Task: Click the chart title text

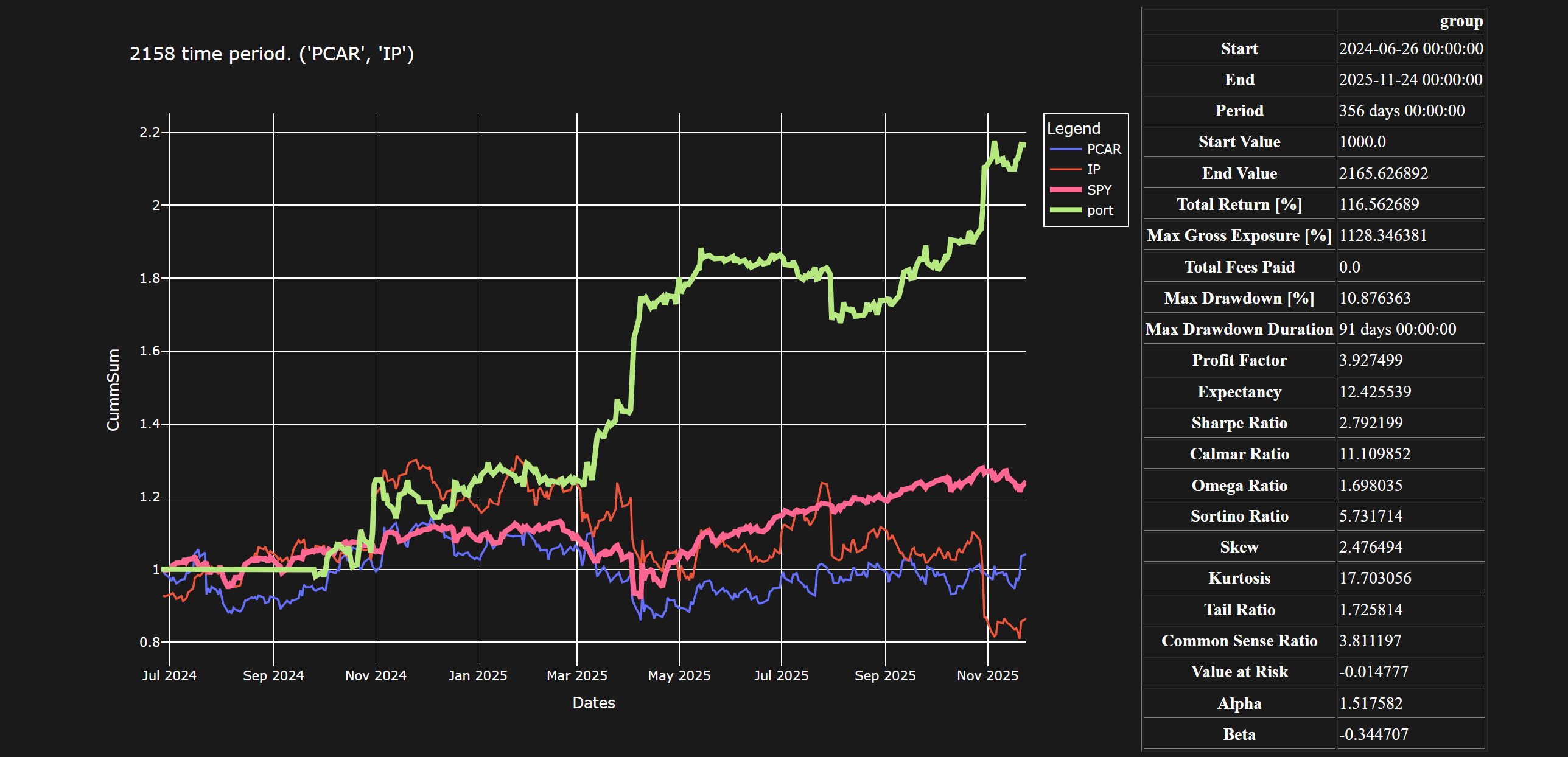Action: [x=271, y=54]
